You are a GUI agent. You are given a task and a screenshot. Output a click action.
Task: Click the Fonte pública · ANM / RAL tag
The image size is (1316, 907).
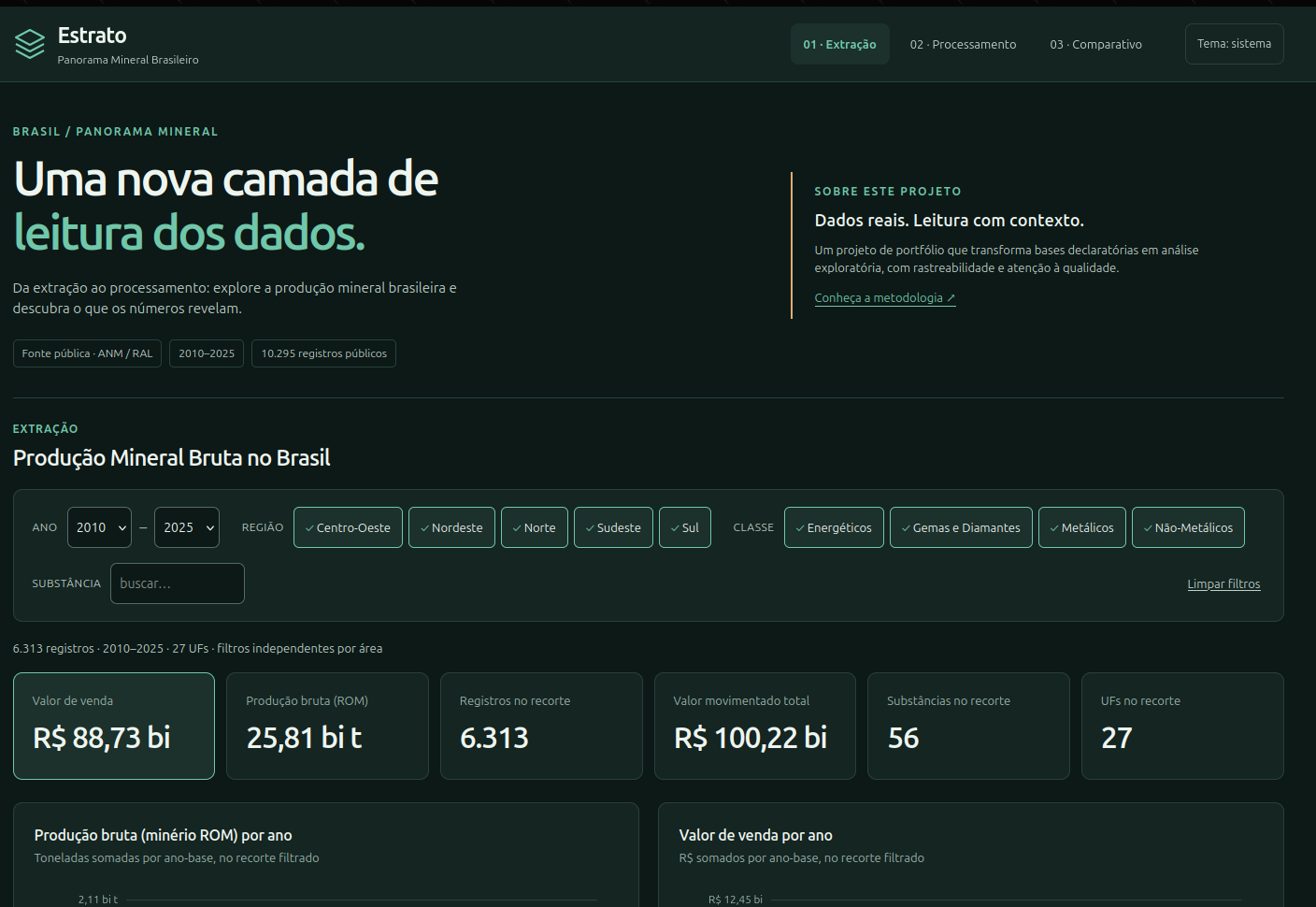pyautogui.click(x=87, y=353)
